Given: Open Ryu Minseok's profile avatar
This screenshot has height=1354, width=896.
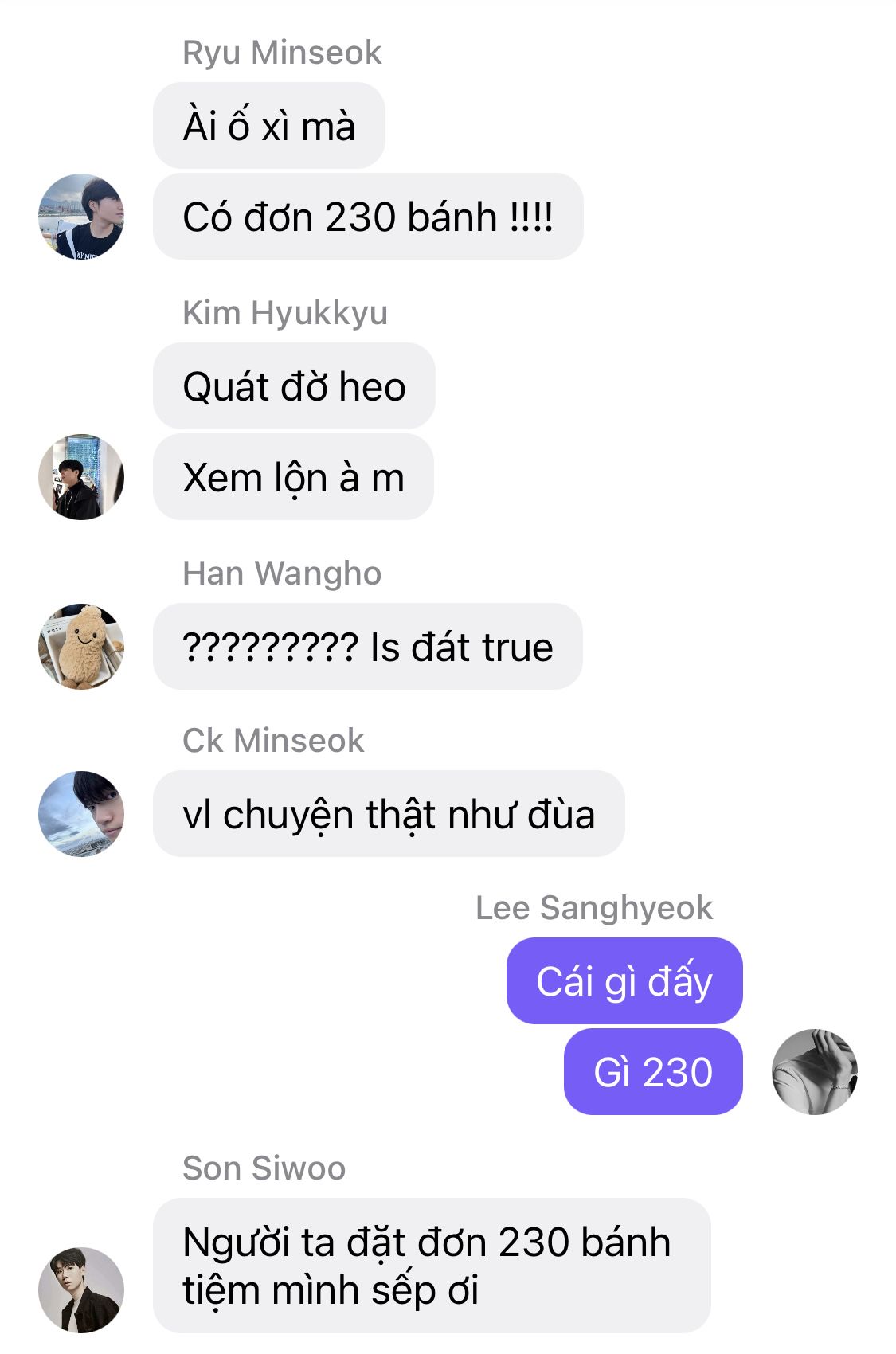Looking at the screenshot, I should pyautogui.click(x=81, y=216).
